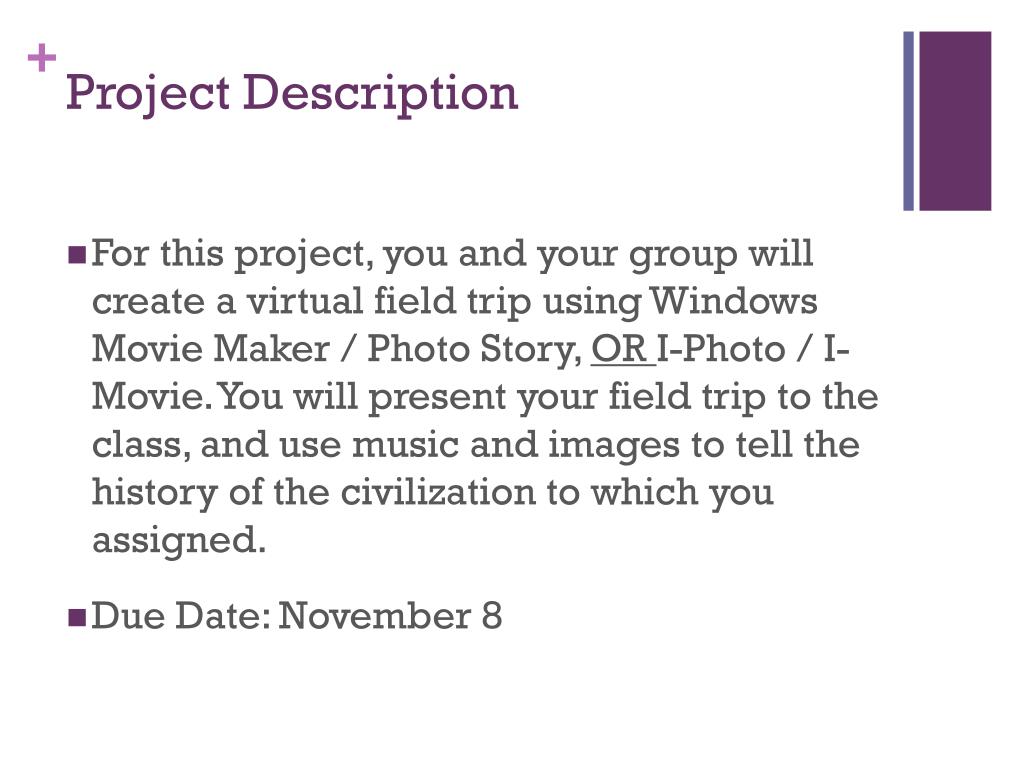Click the thin blue vertical bar
This screenshot has height=768, width=1024.
coord(908,121)
